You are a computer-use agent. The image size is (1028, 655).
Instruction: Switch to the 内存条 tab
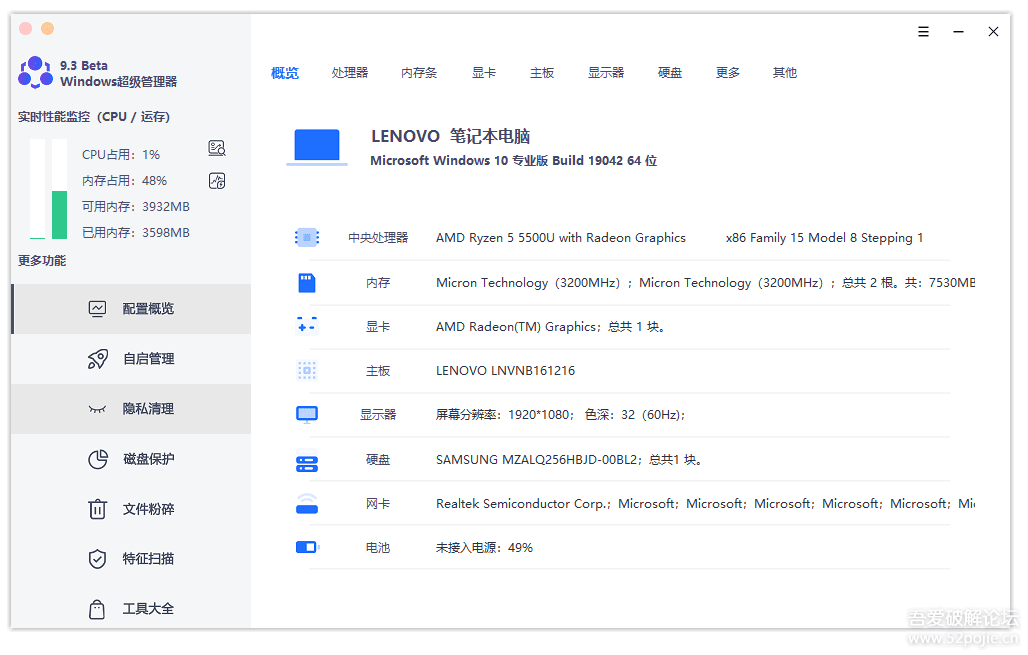coord(419,73)
